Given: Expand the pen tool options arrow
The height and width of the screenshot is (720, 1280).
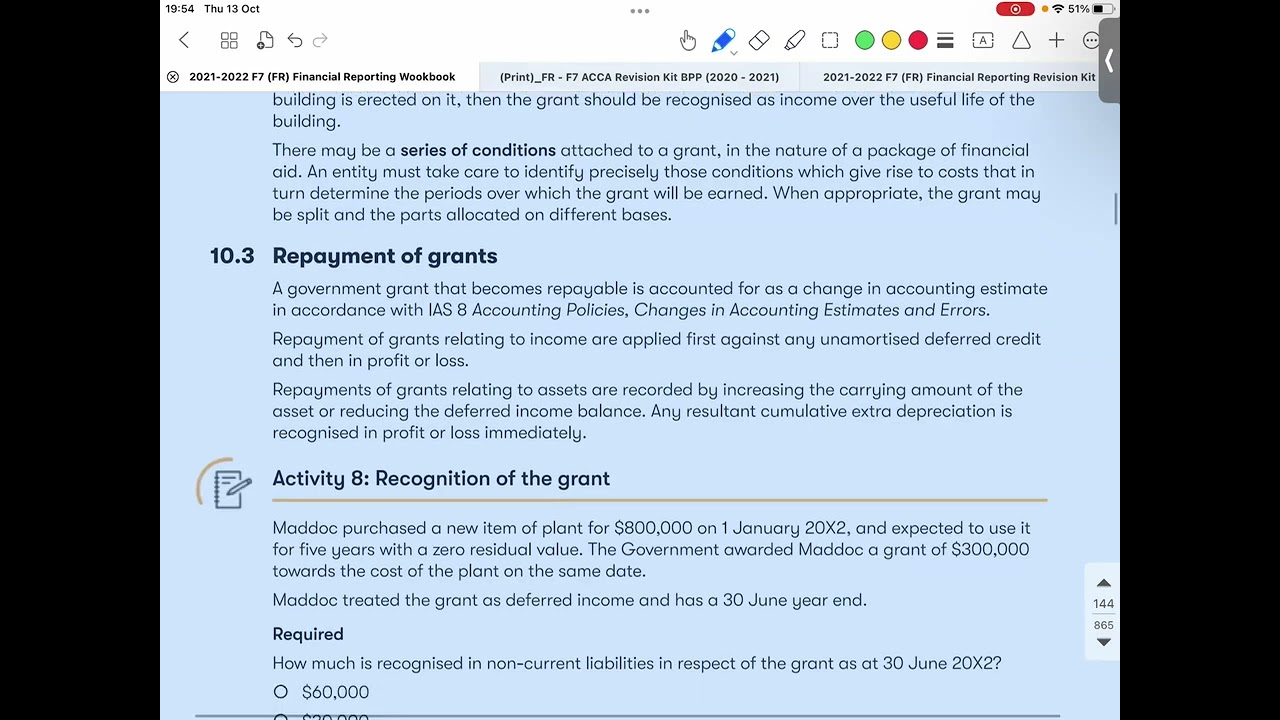Looking at the screenshot, I should [734, 52].
